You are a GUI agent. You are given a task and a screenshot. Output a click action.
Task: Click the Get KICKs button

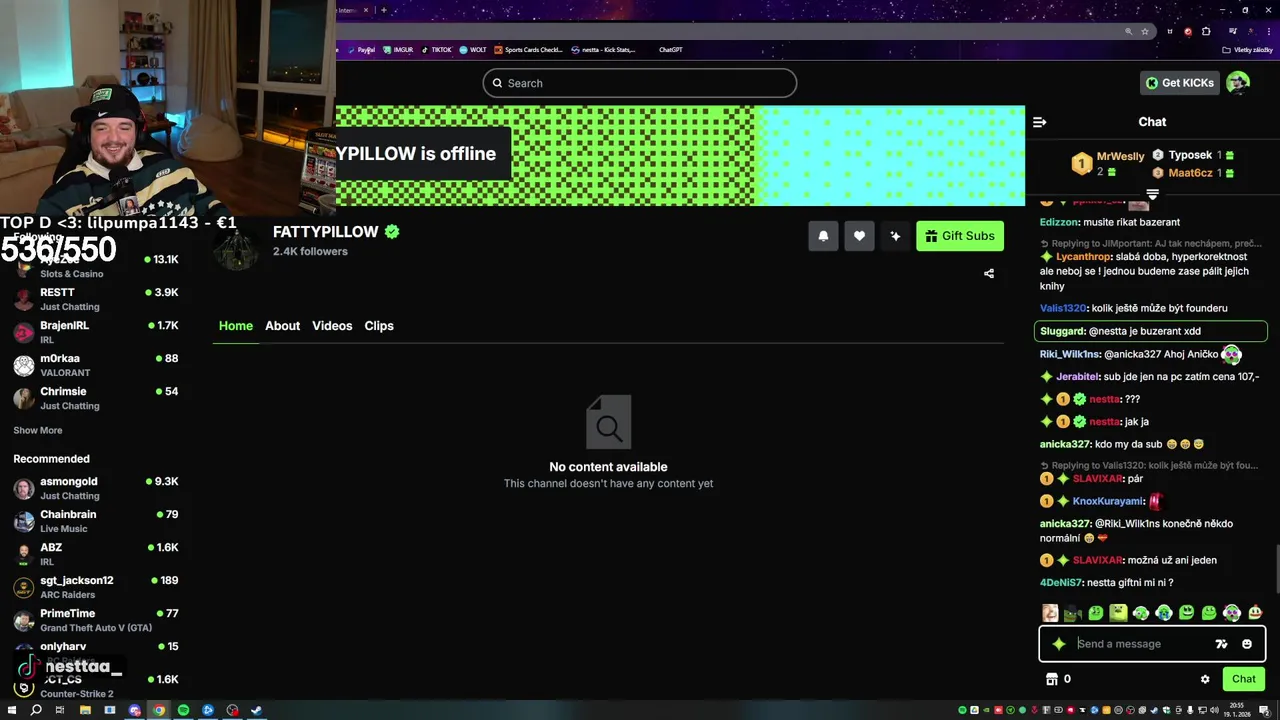point(1179,83)
